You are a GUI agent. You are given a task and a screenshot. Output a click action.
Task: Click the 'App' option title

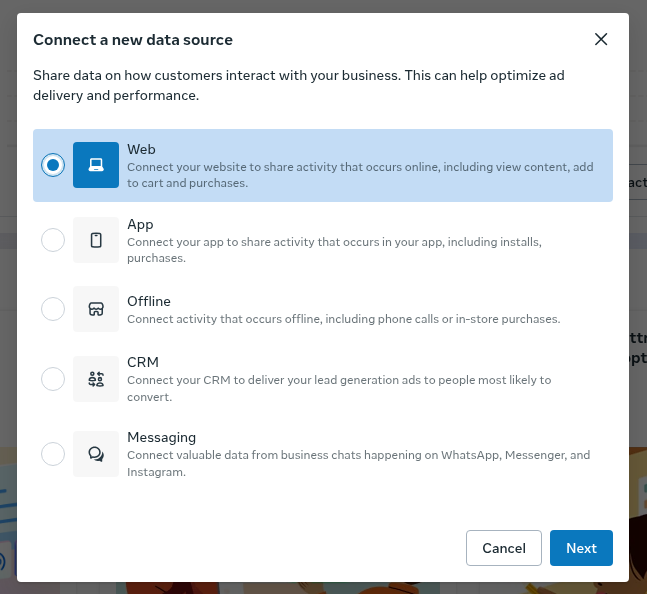(140, 225)
